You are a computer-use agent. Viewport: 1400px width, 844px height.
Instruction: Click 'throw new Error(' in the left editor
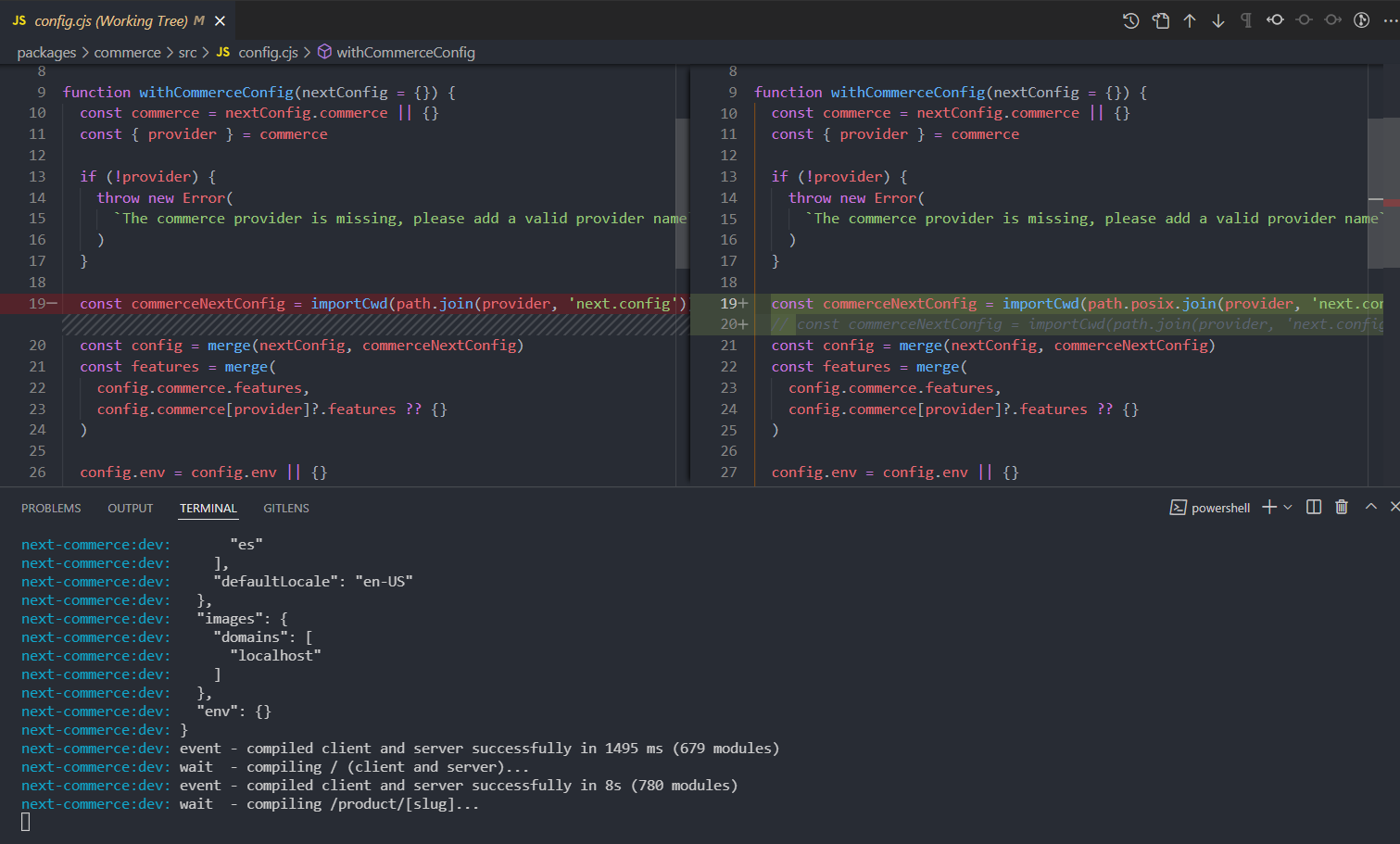[x=165, y=198]
